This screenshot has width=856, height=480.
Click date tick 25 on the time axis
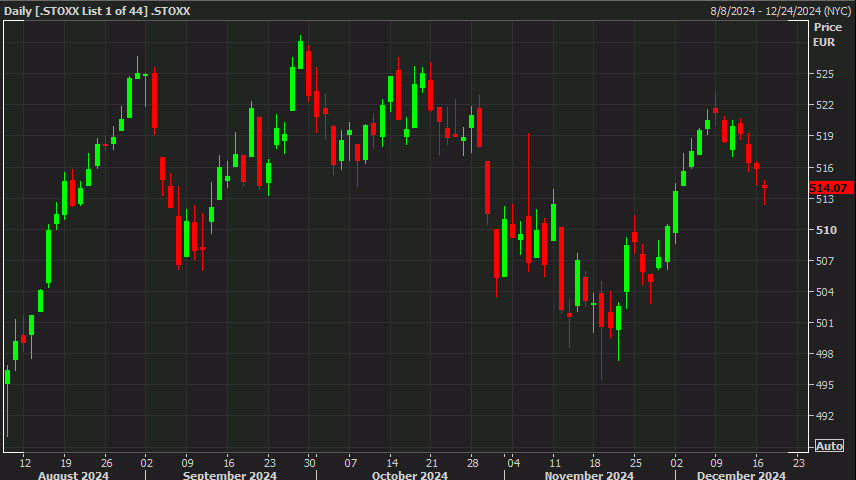(x=635, y=463)
